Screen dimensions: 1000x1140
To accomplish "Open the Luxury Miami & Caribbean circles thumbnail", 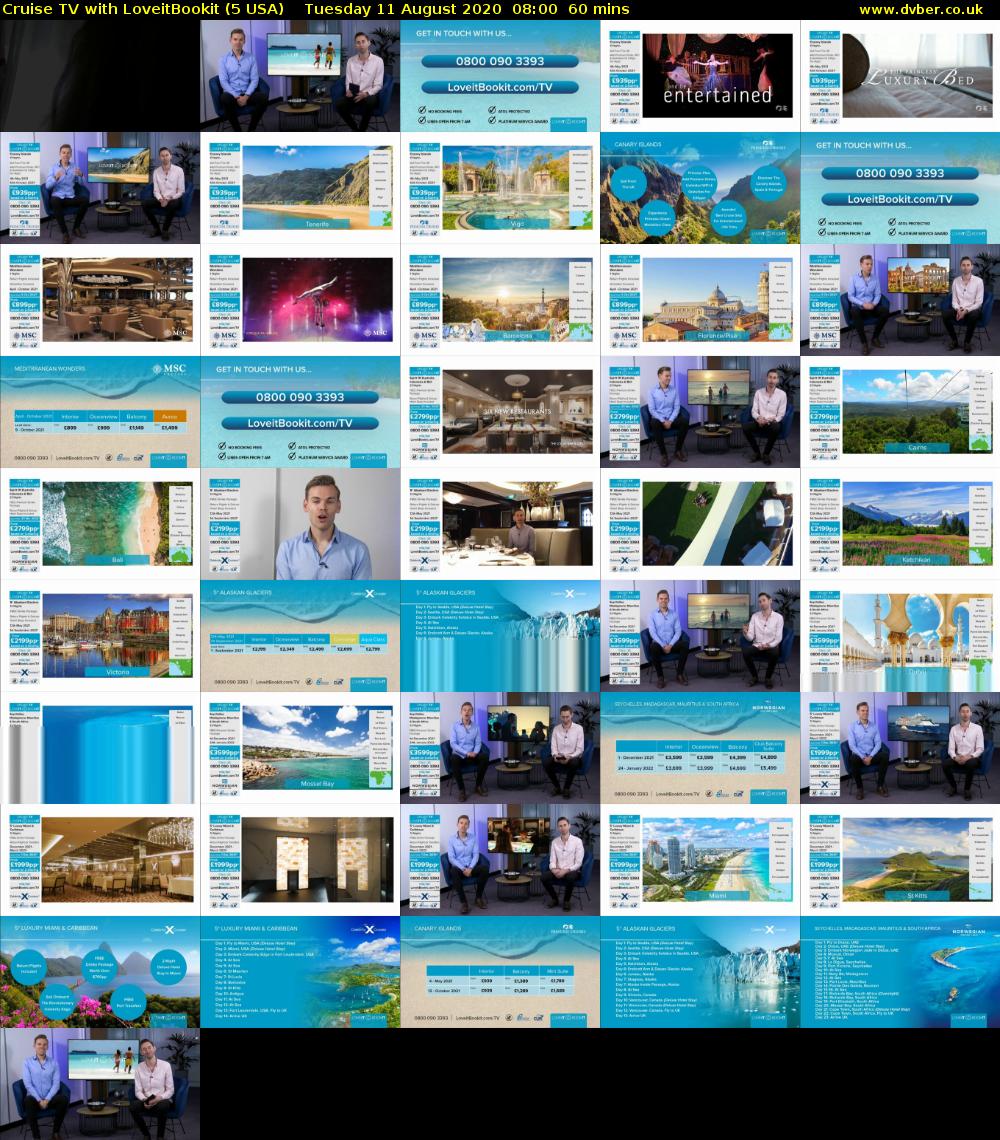I will click(100, 971).
